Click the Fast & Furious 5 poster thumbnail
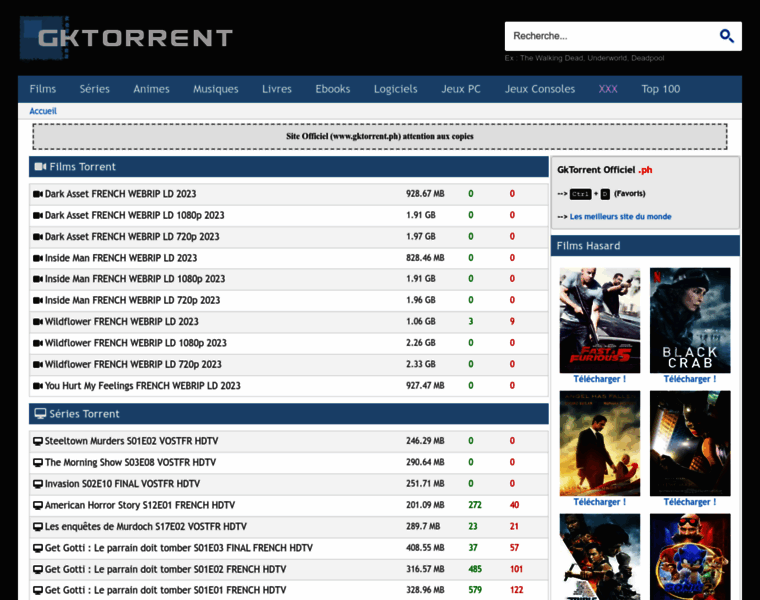 (600, 320)
